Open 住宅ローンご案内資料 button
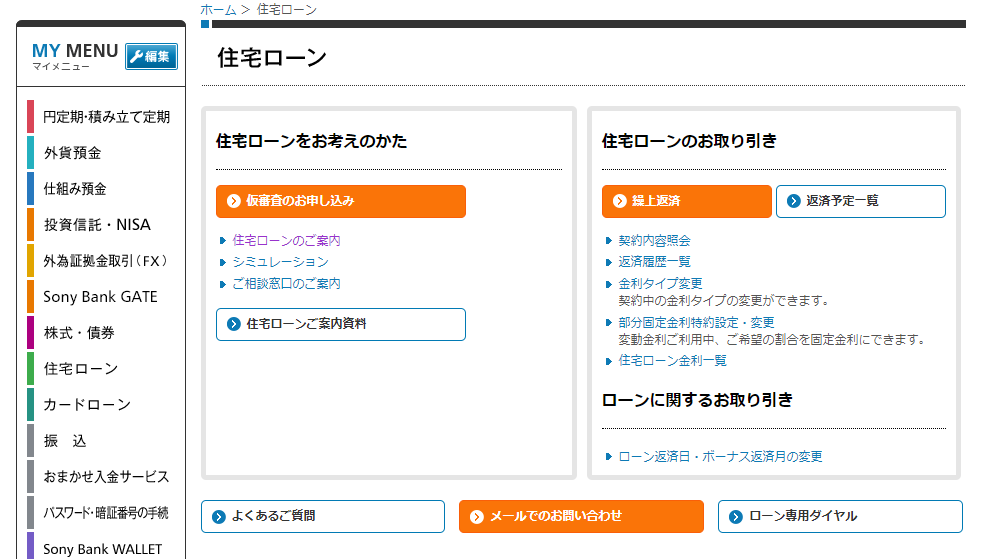This screenshot has height=559, width=982. [x=341, y=324]
